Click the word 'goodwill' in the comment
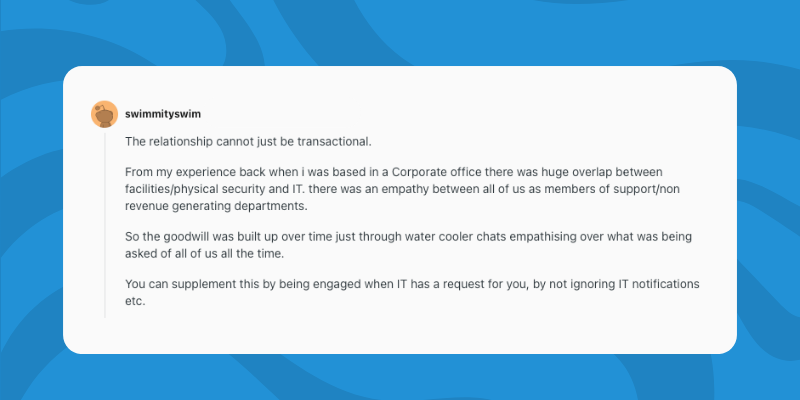 [187, 237]
